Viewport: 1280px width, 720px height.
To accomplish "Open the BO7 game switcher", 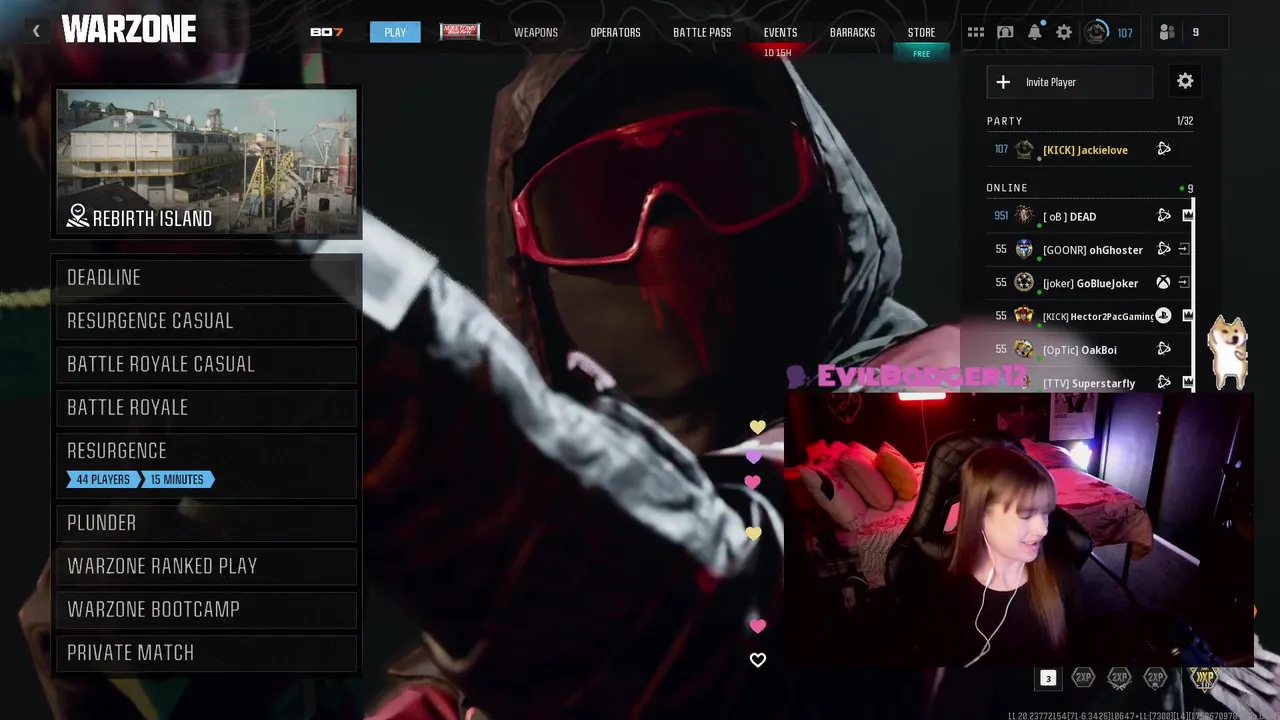I will [x=326, y=32].
